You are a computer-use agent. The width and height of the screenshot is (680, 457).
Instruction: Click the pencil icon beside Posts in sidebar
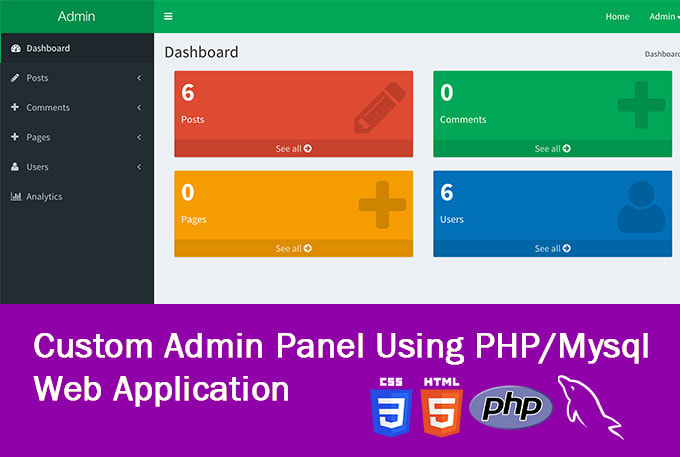15,78
